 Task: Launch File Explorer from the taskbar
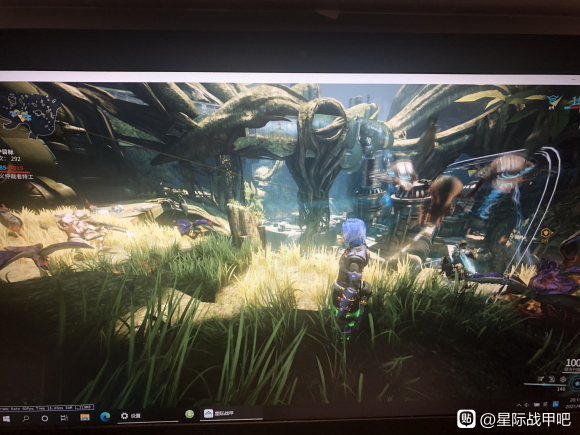[x=85, y=417]
